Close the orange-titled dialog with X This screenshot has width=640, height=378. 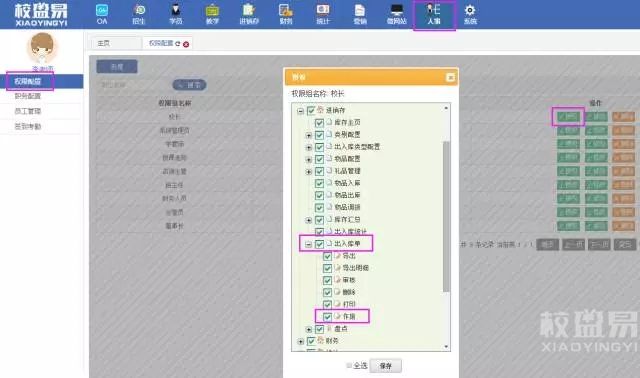coord(450,77)
